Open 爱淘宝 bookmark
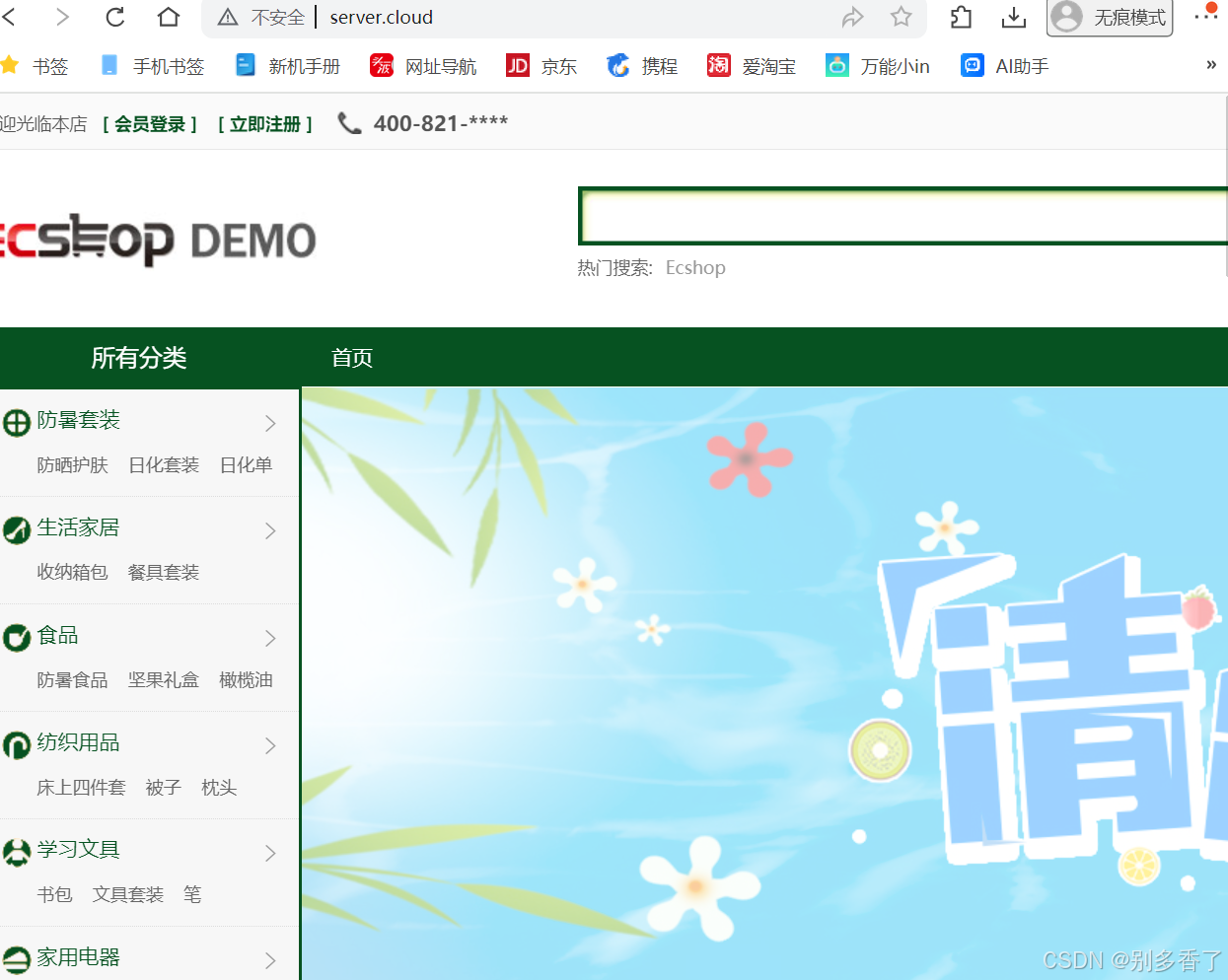 752,66
